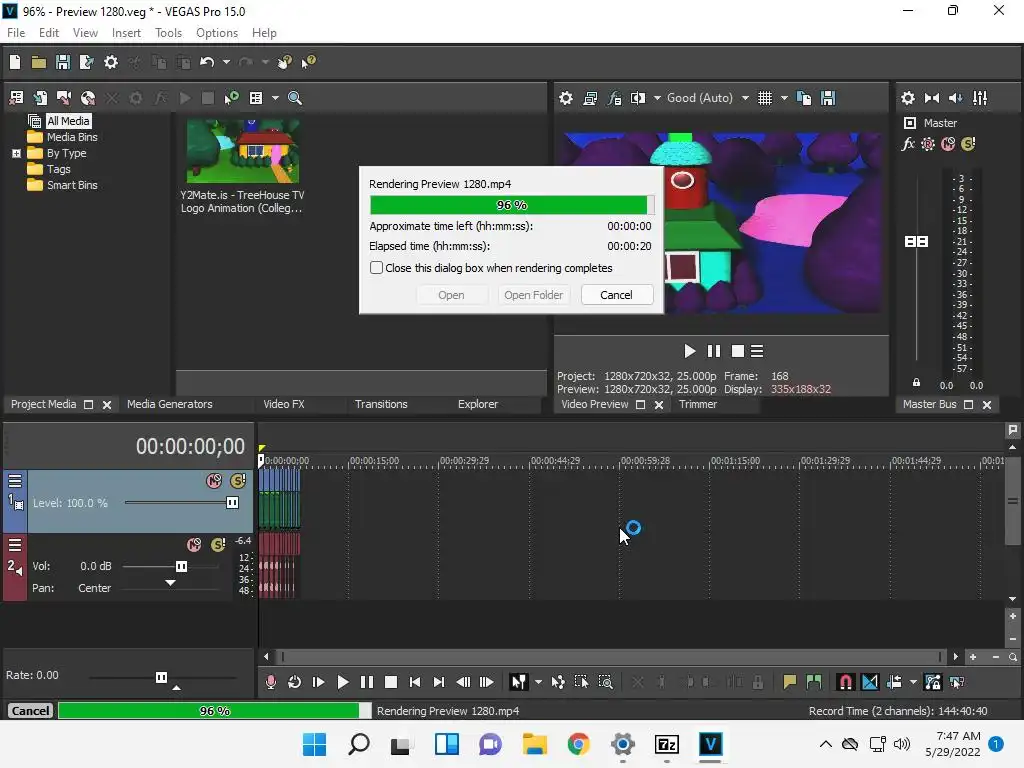
Task: Click Cancel in render dialog
Action: [x=616, y=295]
